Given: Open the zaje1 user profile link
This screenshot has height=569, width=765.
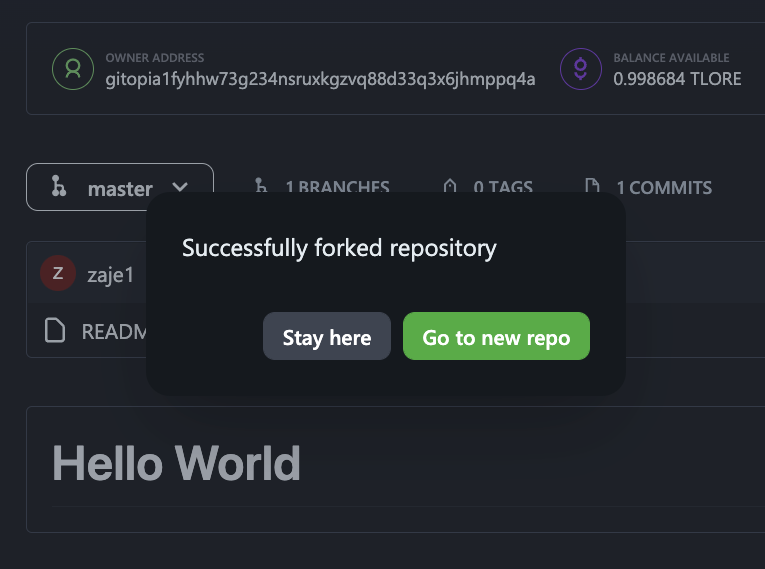Looking at the screenshot, I should coord(110,274).
